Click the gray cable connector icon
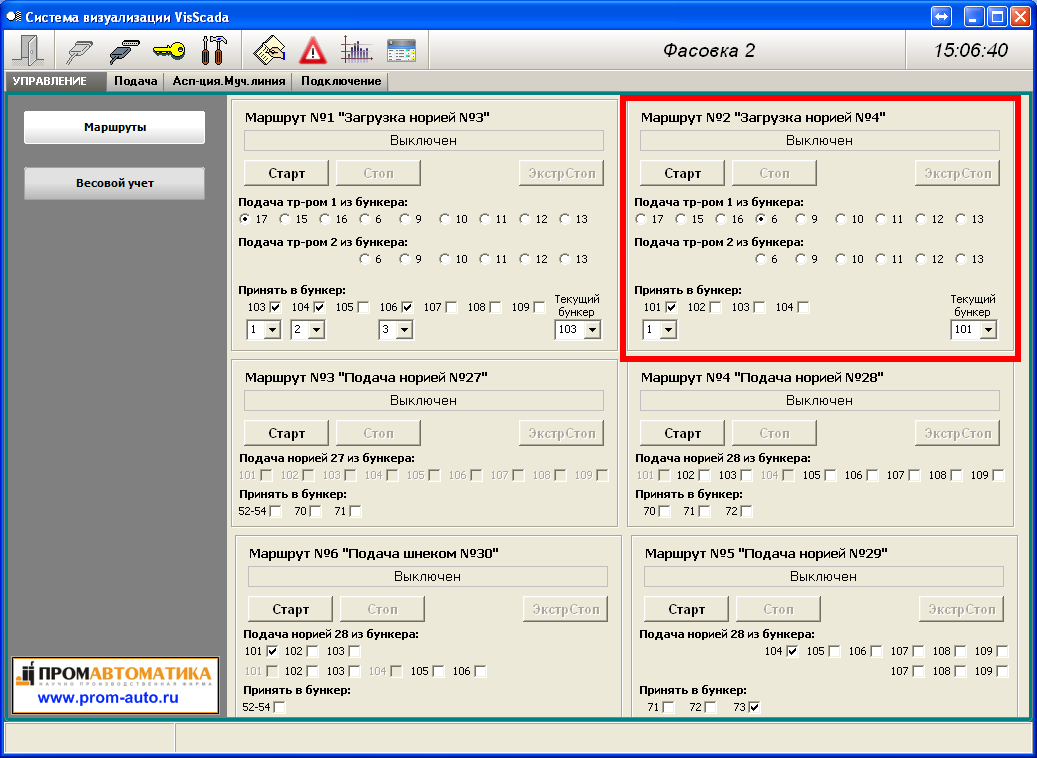Viewport: 1037px width, 758px height. [x=79, y=49]
